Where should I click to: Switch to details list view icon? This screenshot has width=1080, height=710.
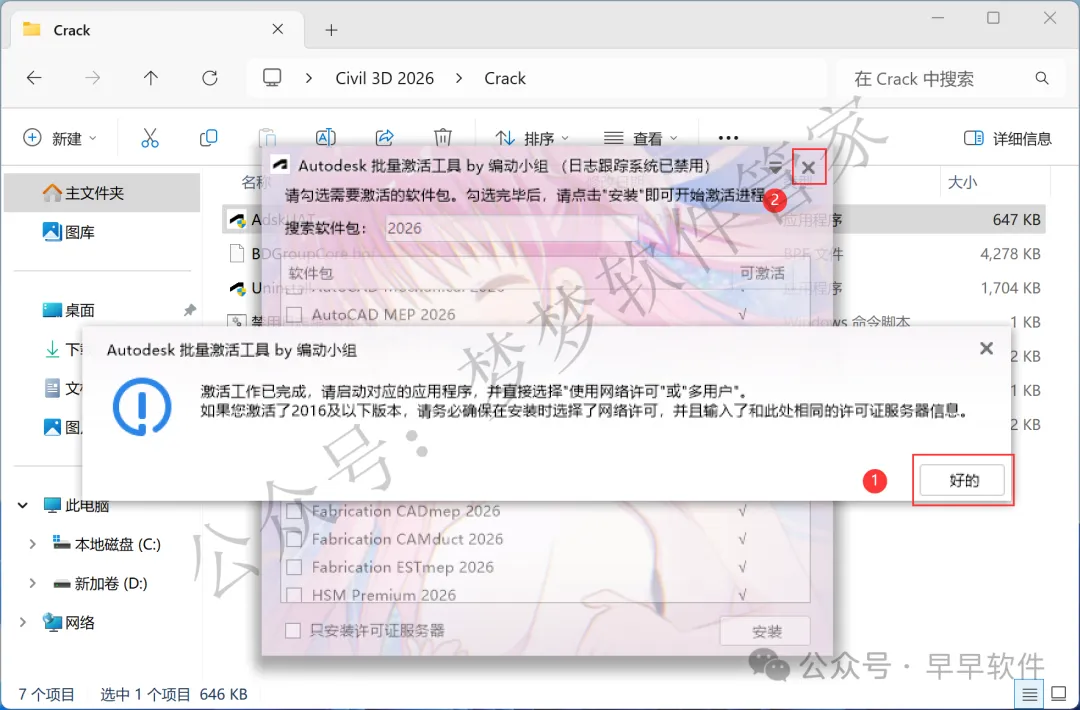click(1029, 693)
